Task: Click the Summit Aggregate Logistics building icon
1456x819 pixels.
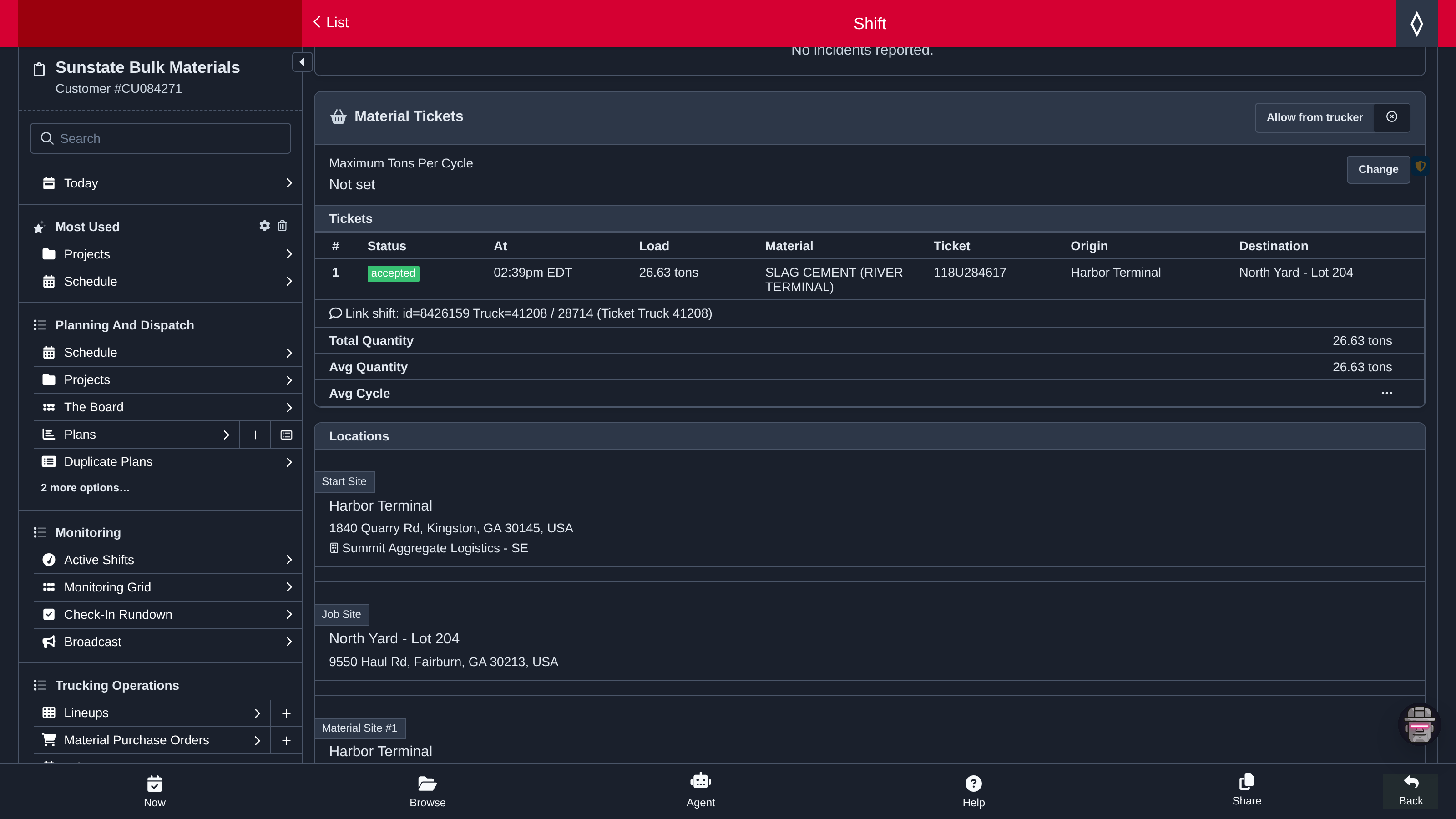Action: [334, 548]
